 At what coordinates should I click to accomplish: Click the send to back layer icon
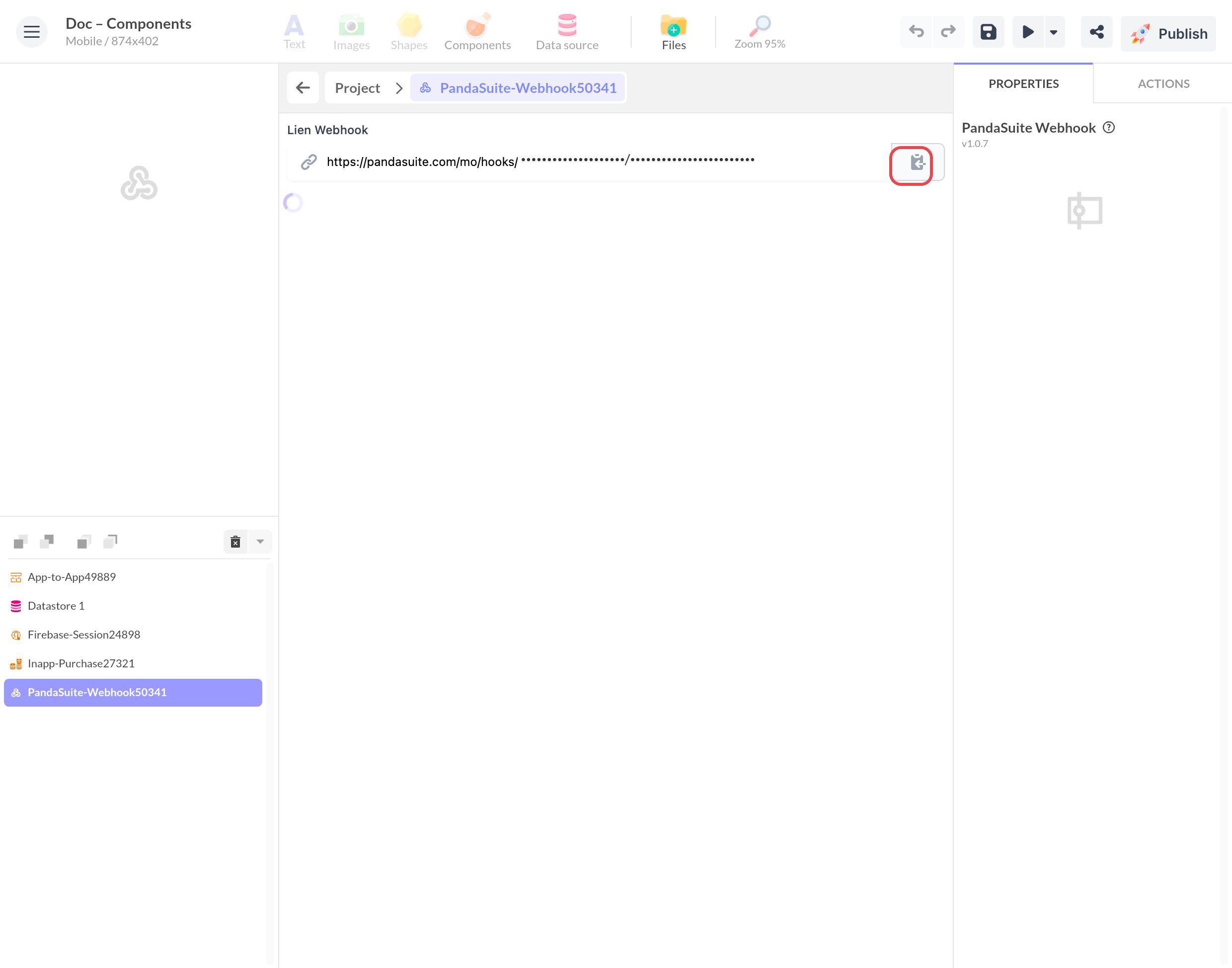pyautogui.click(x=110, y=542)
